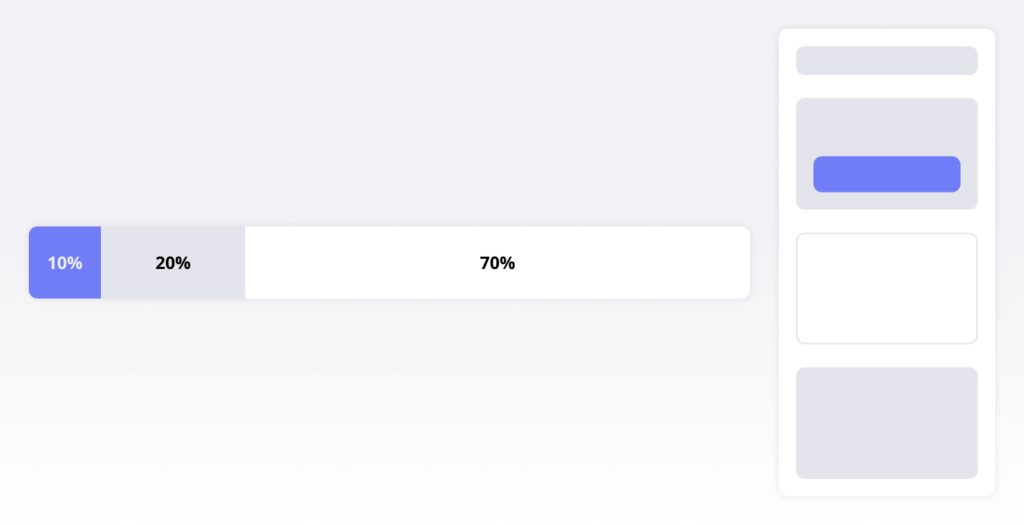Click the rounded right end of the 70% segment
Viewport: 1024px width, 525px height.
coord(746,262)
